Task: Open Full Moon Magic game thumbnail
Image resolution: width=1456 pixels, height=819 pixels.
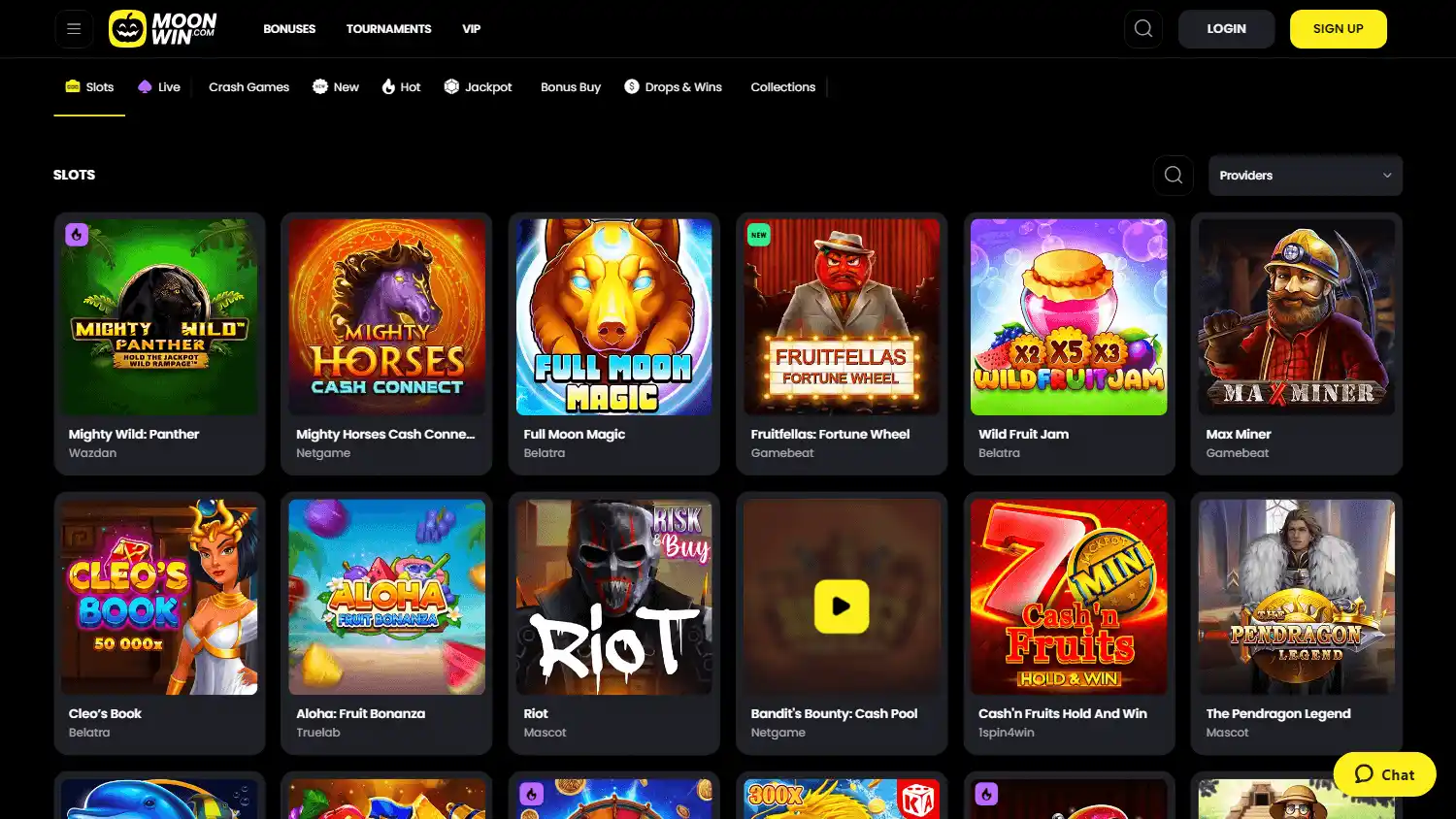Action: (x=613, y=317)
